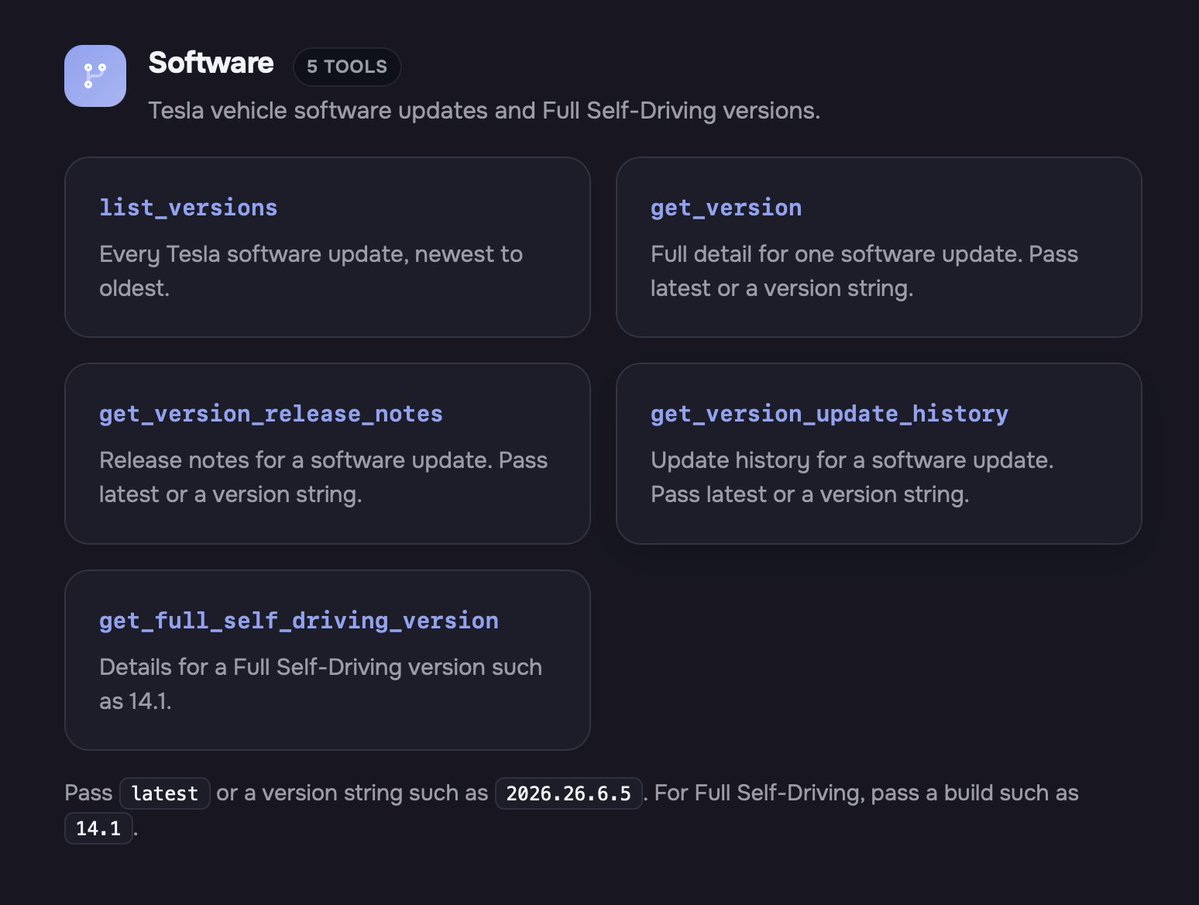Click the text 'Full detail for one software update'

[836, 254]
